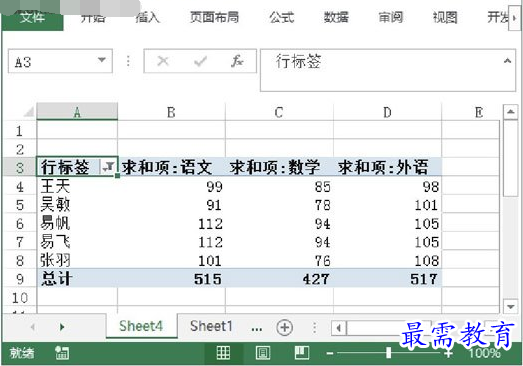The image size is (523, 366).
Task: Select the cell with name 易飞
Action: [x=77, y=242]
